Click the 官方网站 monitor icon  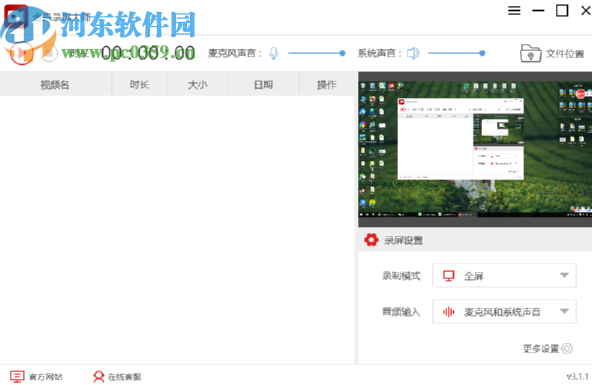tap(17, 376)
